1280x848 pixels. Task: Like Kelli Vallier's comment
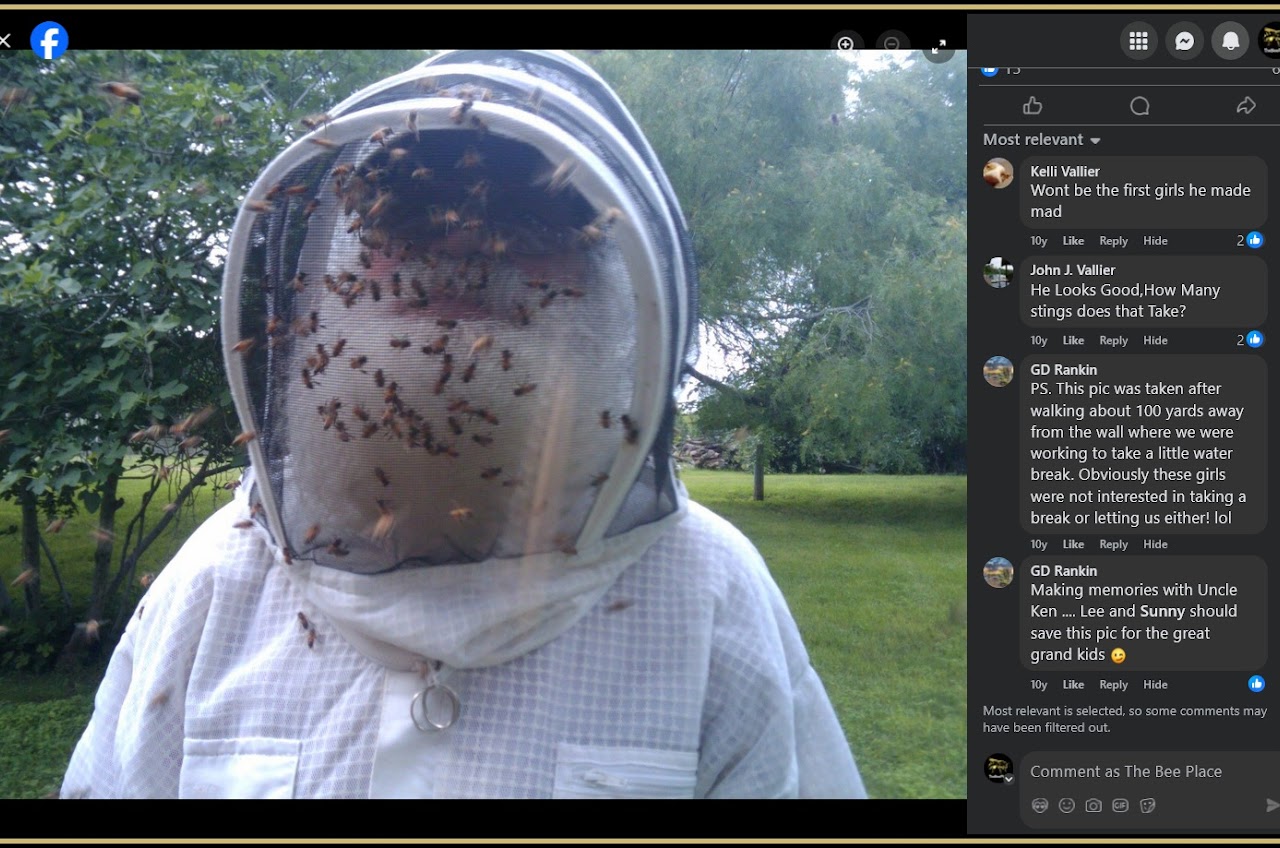coord(1073,241)
